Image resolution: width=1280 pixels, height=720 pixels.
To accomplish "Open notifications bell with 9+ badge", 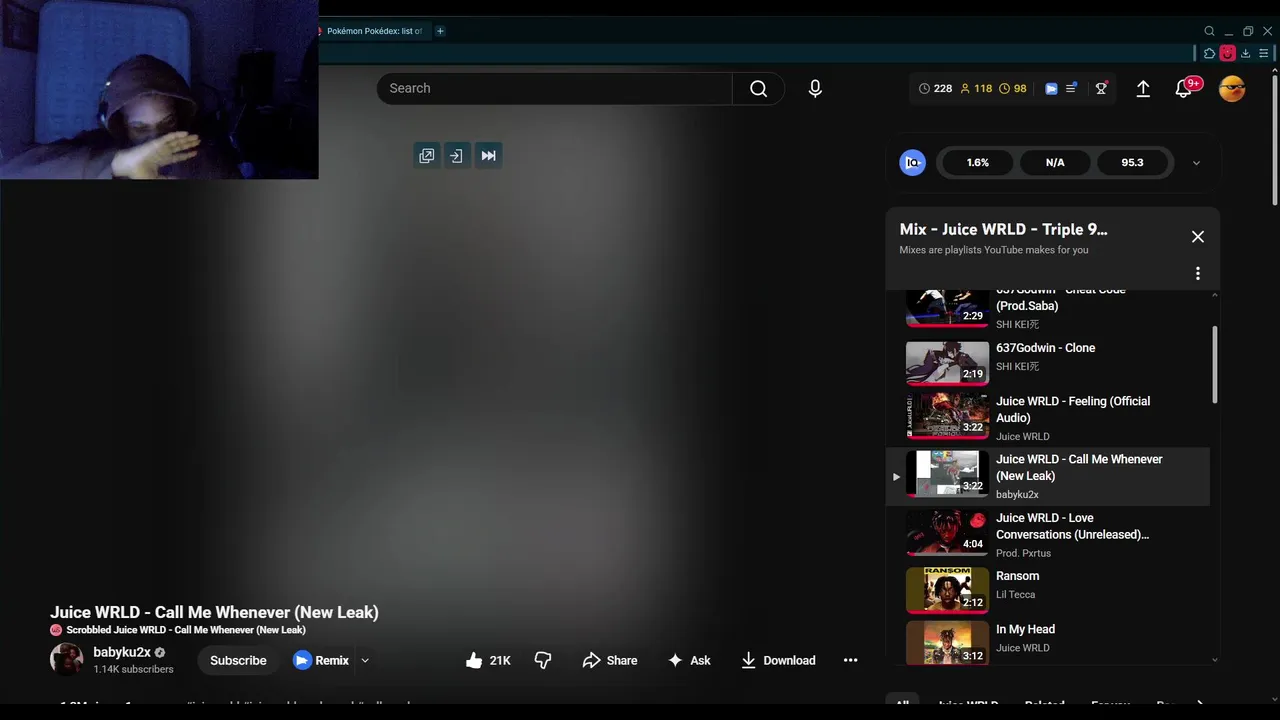I will pyautogui.click(x=1184, y=88).
